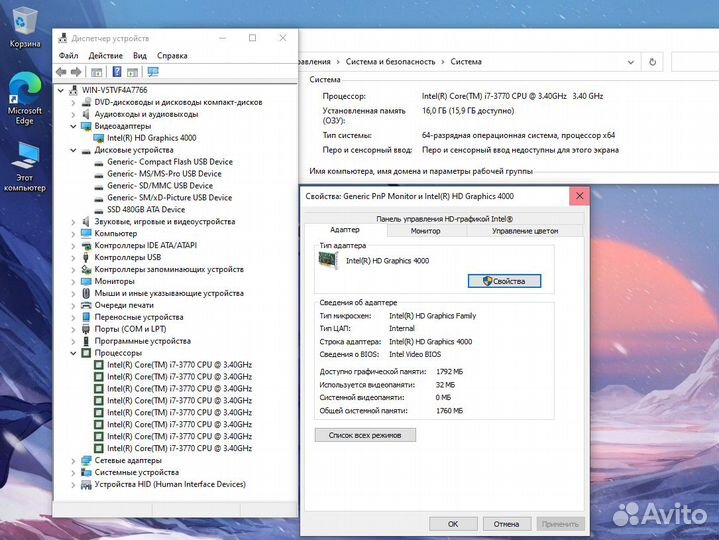719x540 pixels.
Task: Click refresh button in System window address bar
Action: coord(653,62)
